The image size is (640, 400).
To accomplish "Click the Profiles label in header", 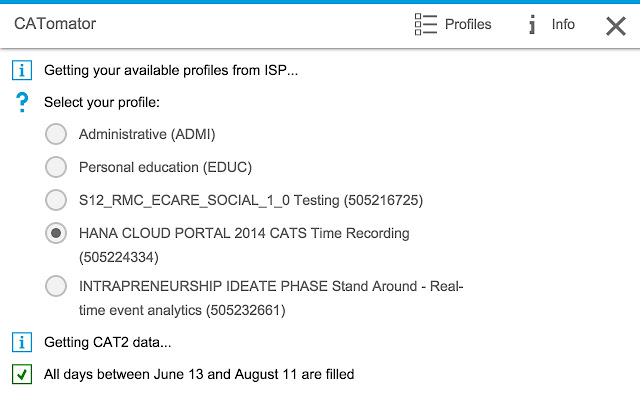I will click(468, 24).
